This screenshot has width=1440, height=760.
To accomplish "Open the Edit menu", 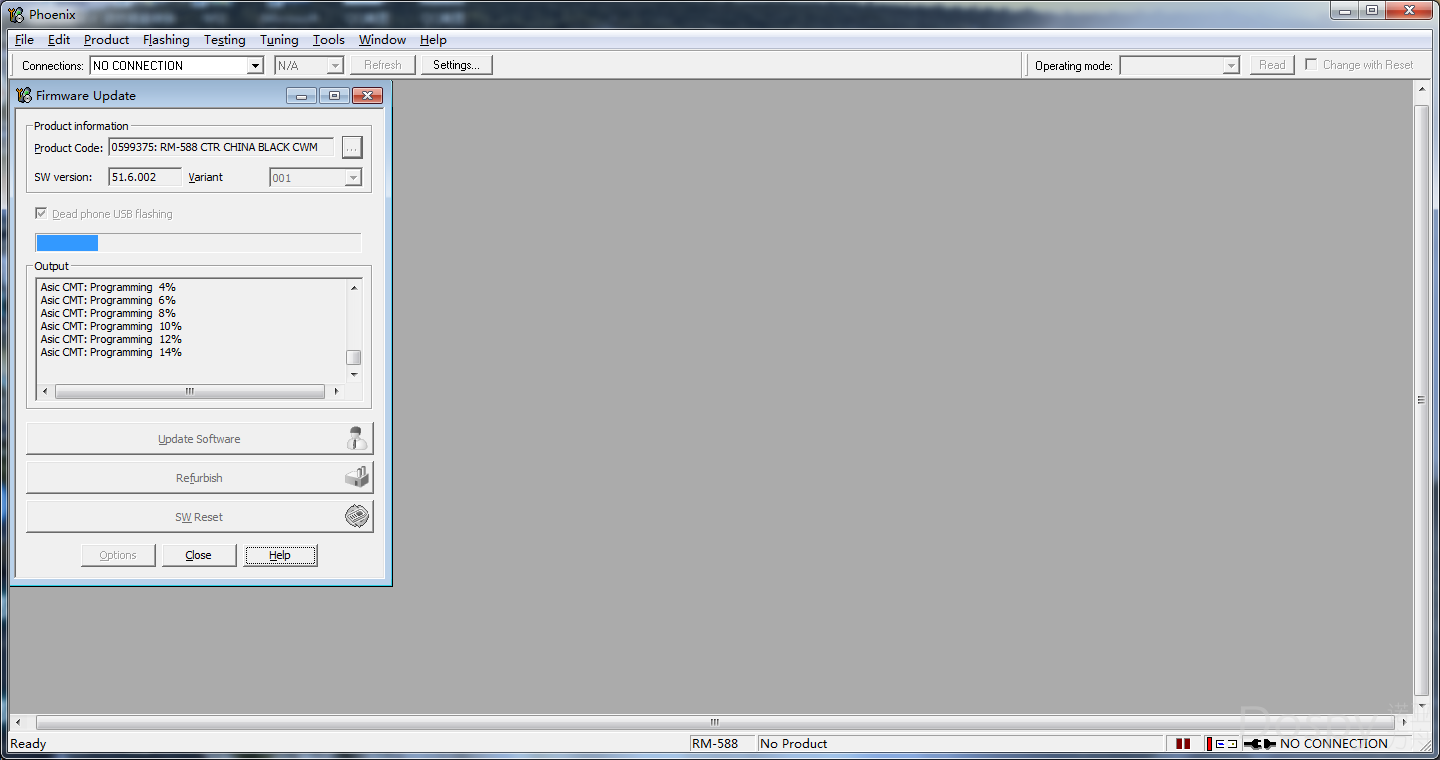I will pos(59,40).
